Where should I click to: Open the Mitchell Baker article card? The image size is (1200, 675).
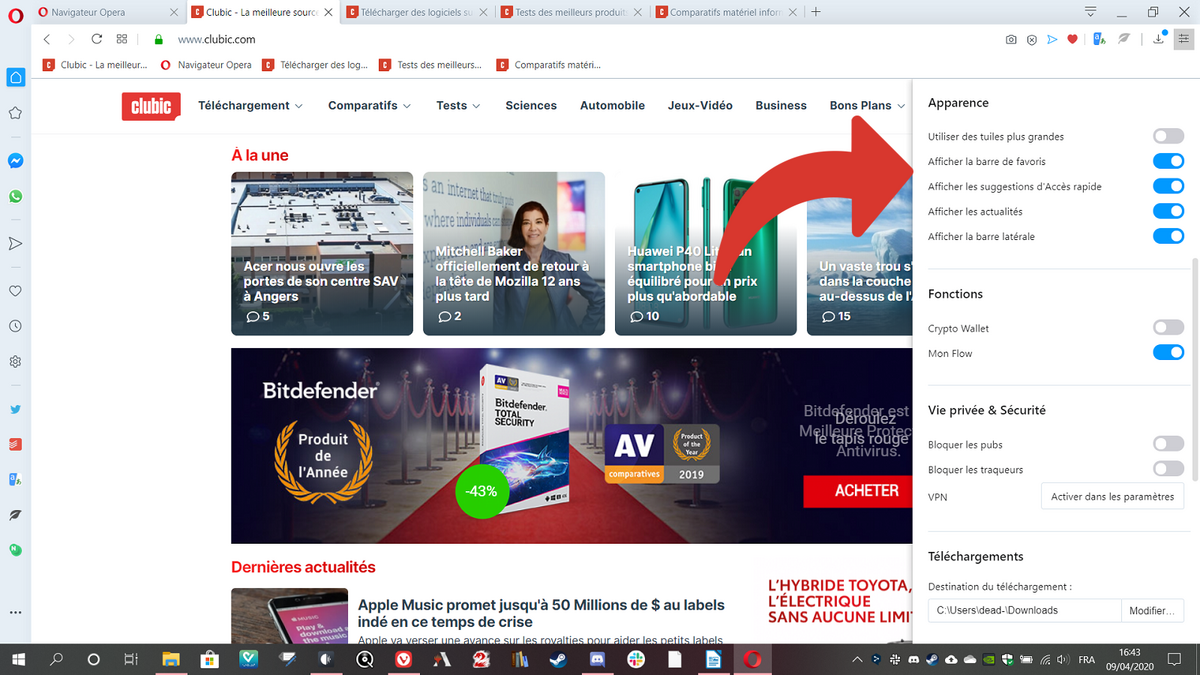(514, 253)
